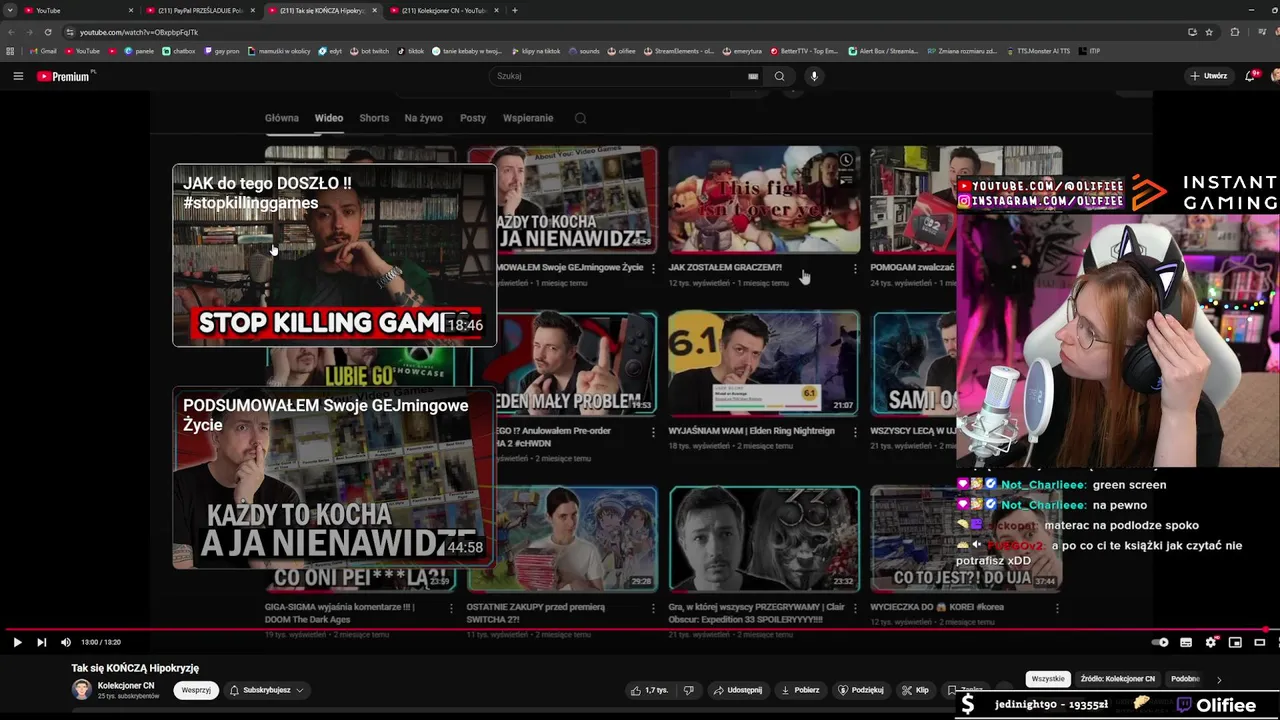Select the Wszystkie filter chip
Screen dimensions: 1280x720
(1048, 679)
